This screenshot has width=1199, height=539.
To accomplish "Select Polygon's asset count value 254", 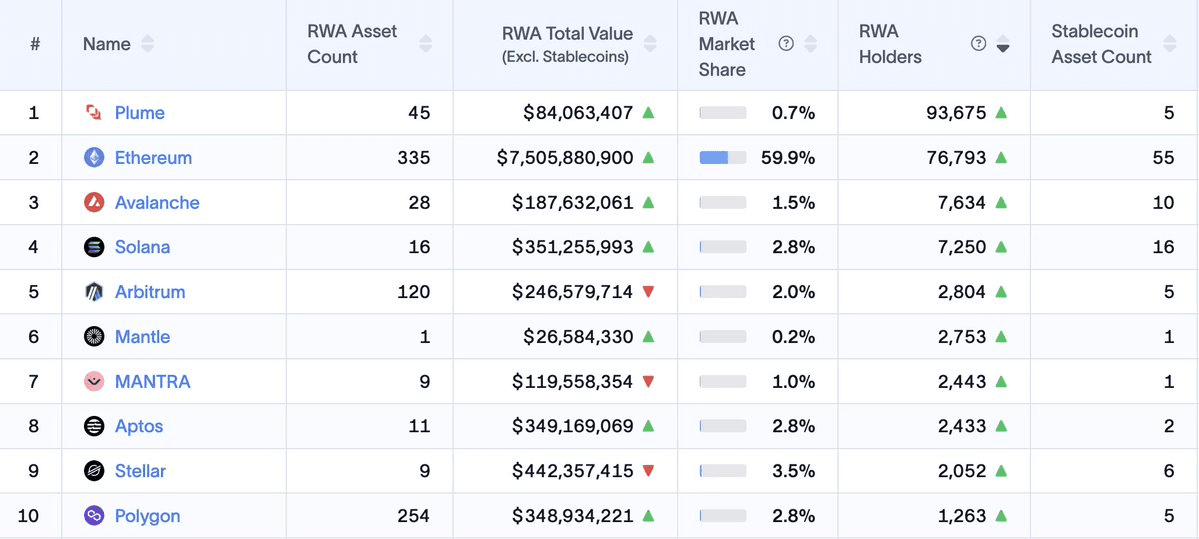I will (x=414, y=516).
